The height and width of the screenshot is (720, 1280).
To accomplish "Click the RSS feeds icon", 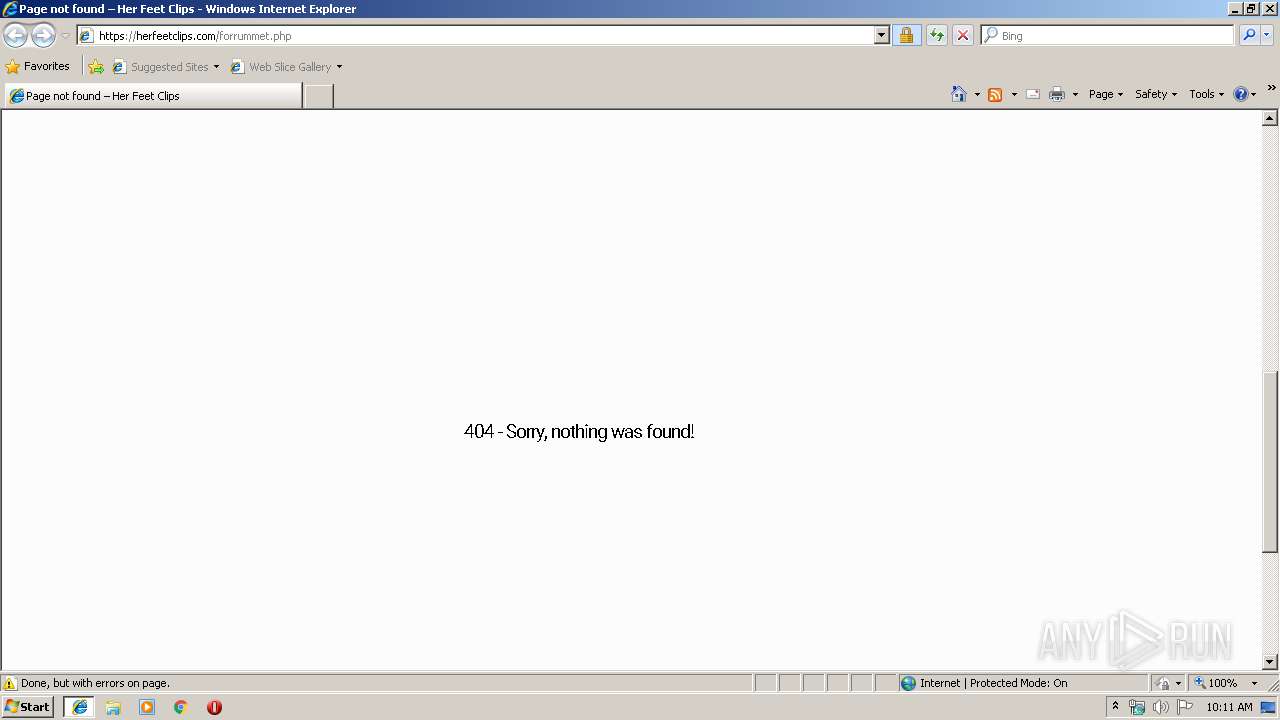I will 995,94.
